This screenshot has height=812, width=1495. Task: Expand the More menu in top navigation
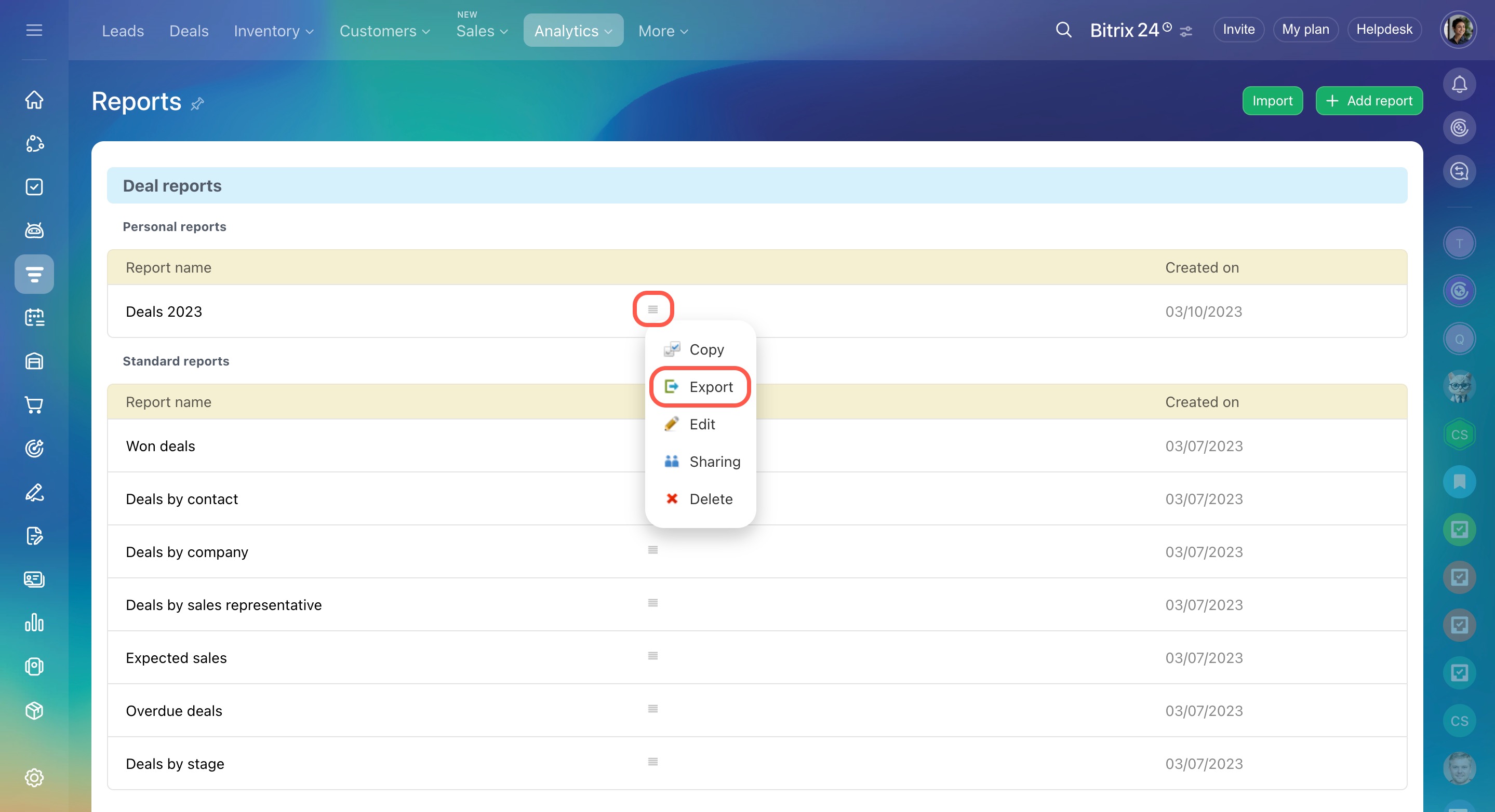click(663, 31)
